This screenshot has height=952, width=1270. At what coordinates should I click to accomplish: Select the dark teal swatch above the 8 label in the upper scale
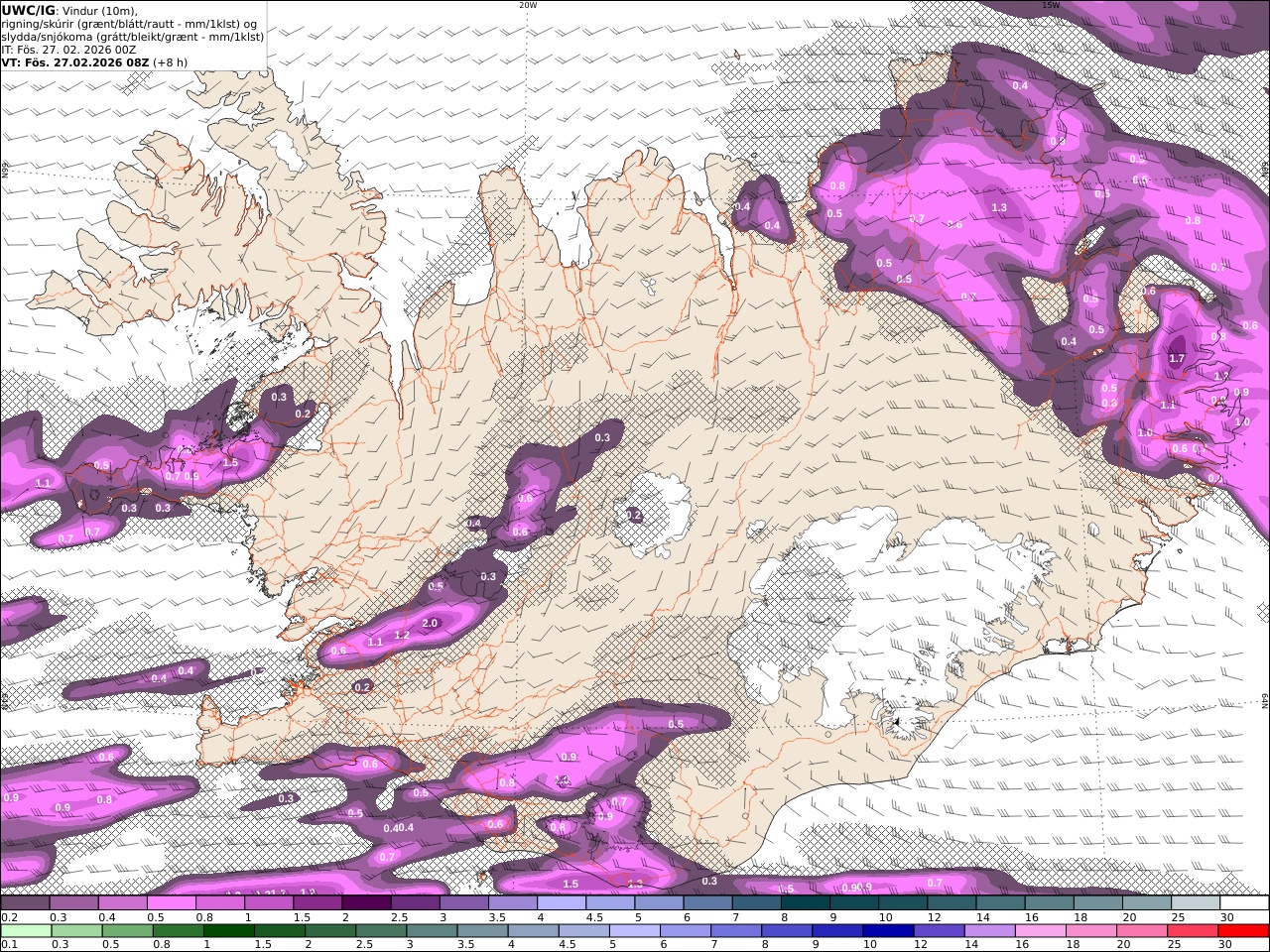tap(806, 903)
